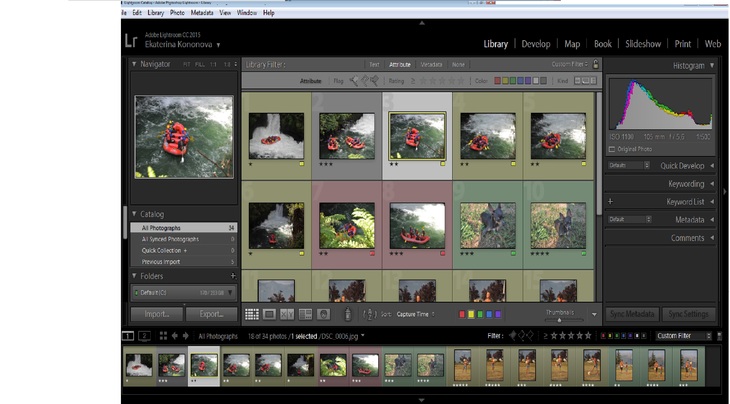The image size is (730, 404).
Task: Click the Thumbnails size slider
Action: [x=565, y=320]
